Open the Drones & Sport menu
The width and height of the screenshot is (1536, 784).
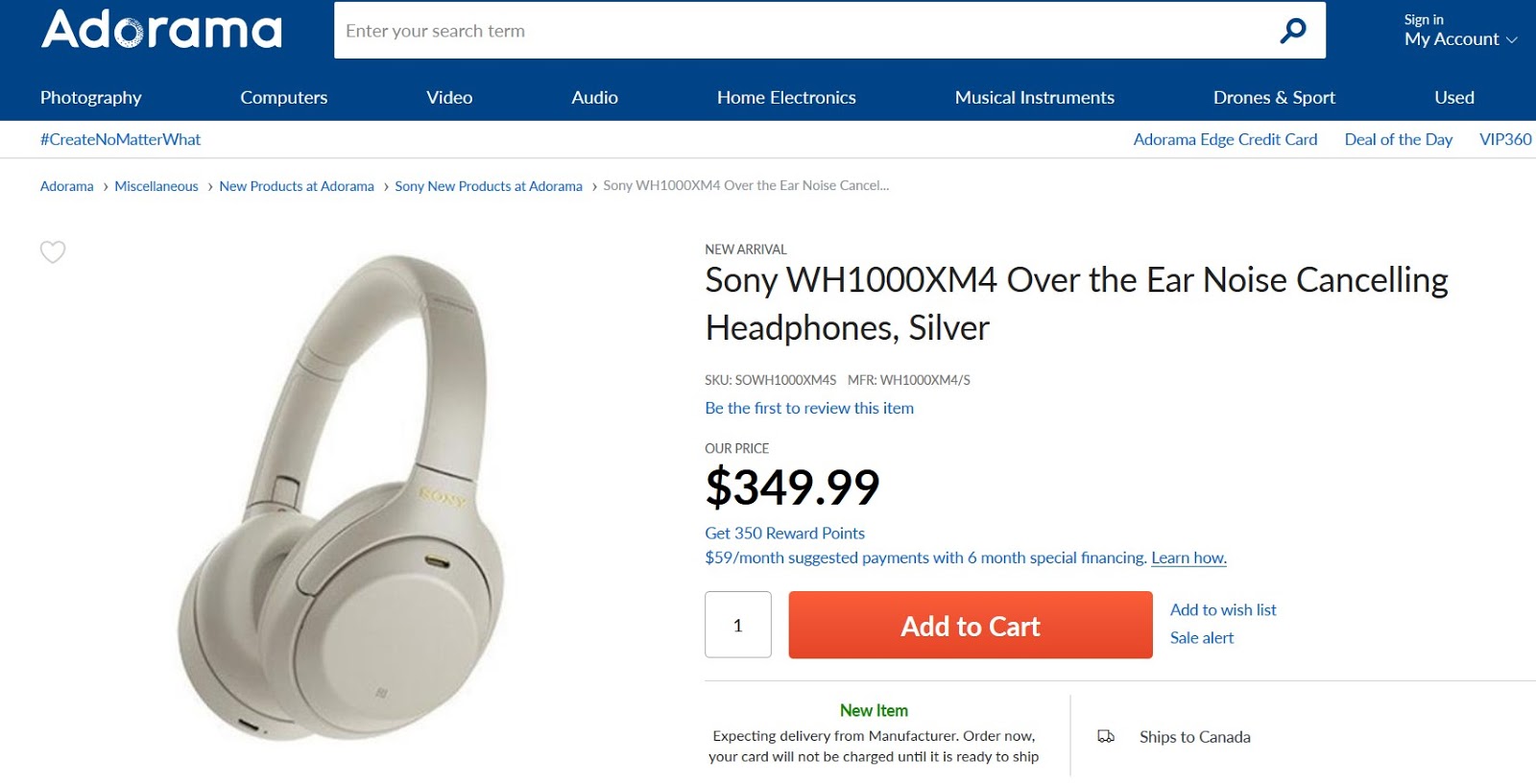[1274, 97]
